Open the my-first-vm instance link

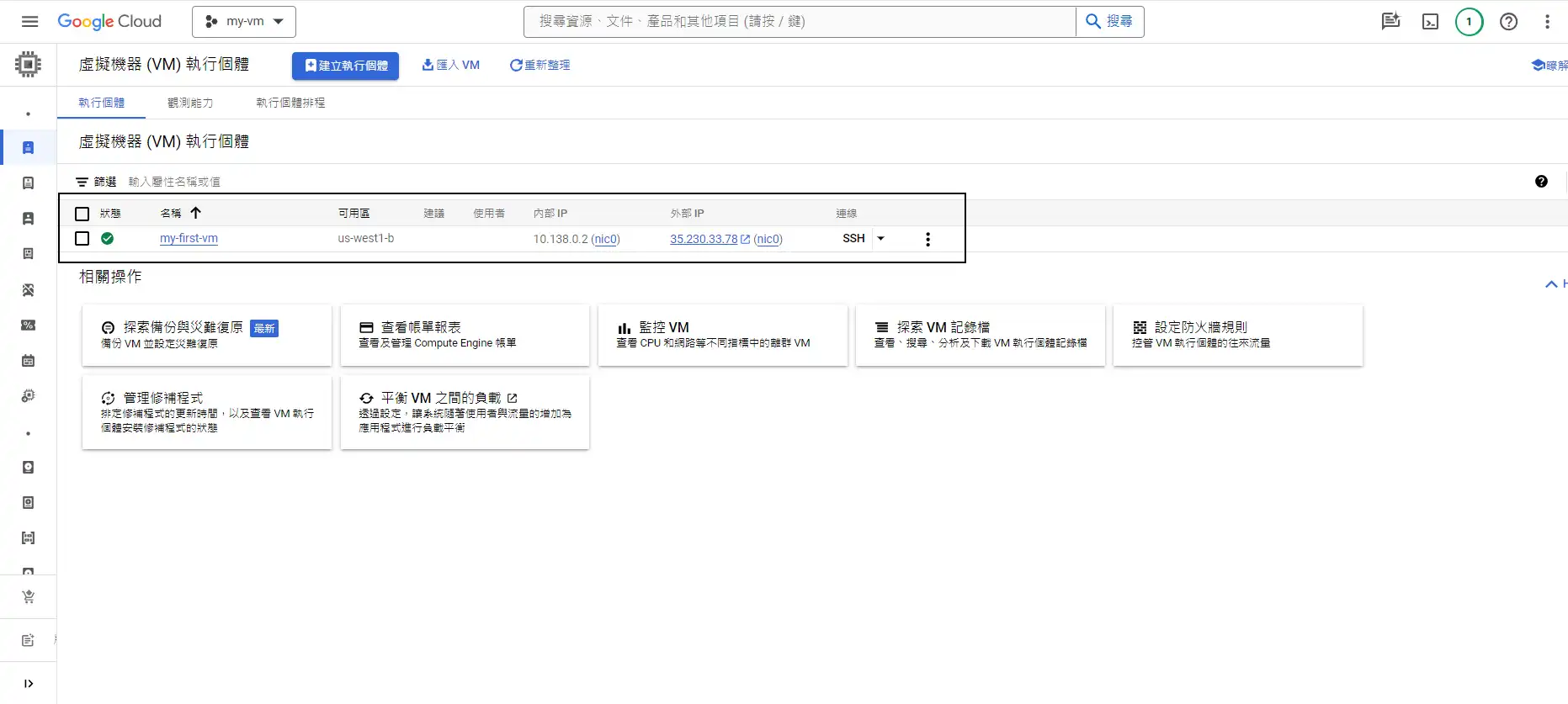pos(189,239)
